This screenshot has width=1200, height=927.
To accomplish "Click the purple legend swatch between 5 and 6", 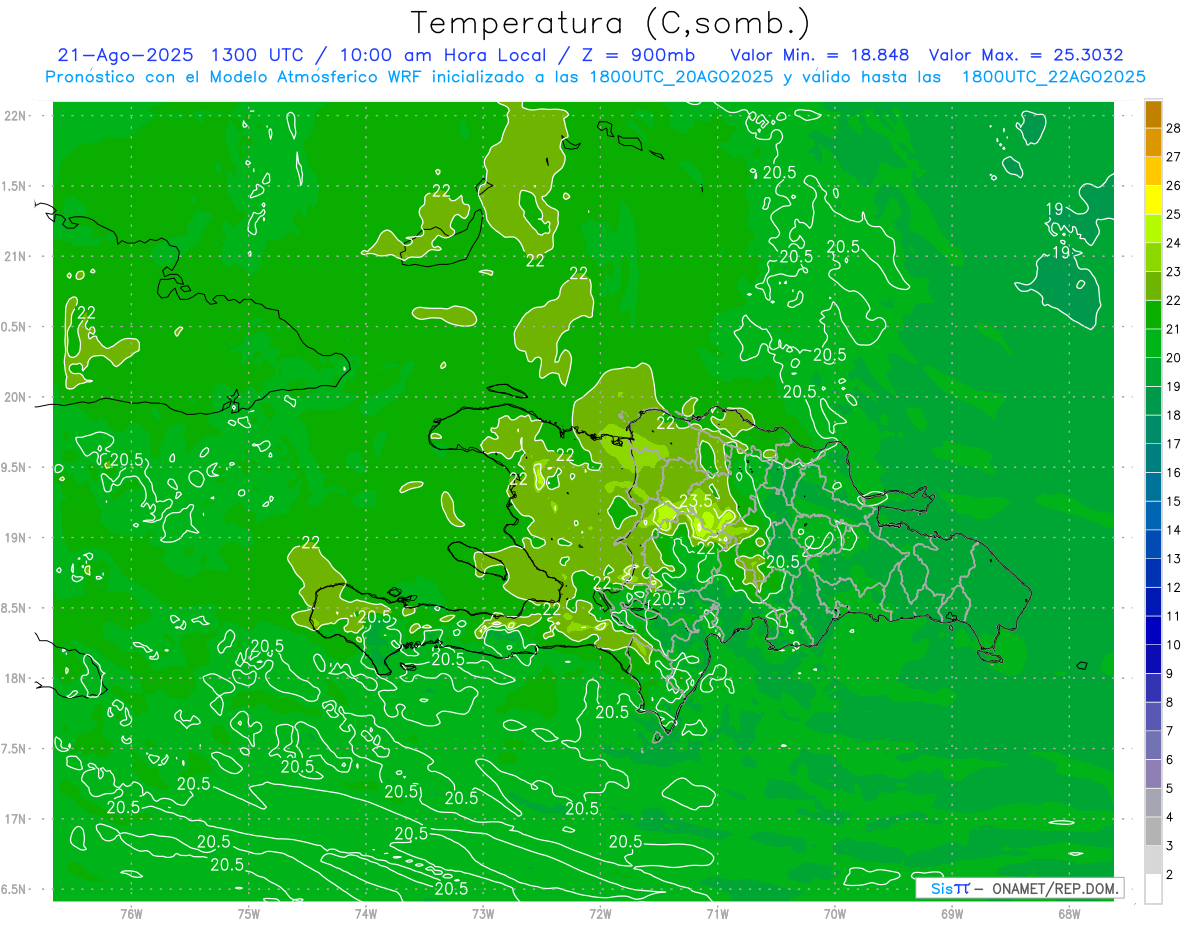I will click(x=1153, y=774).
